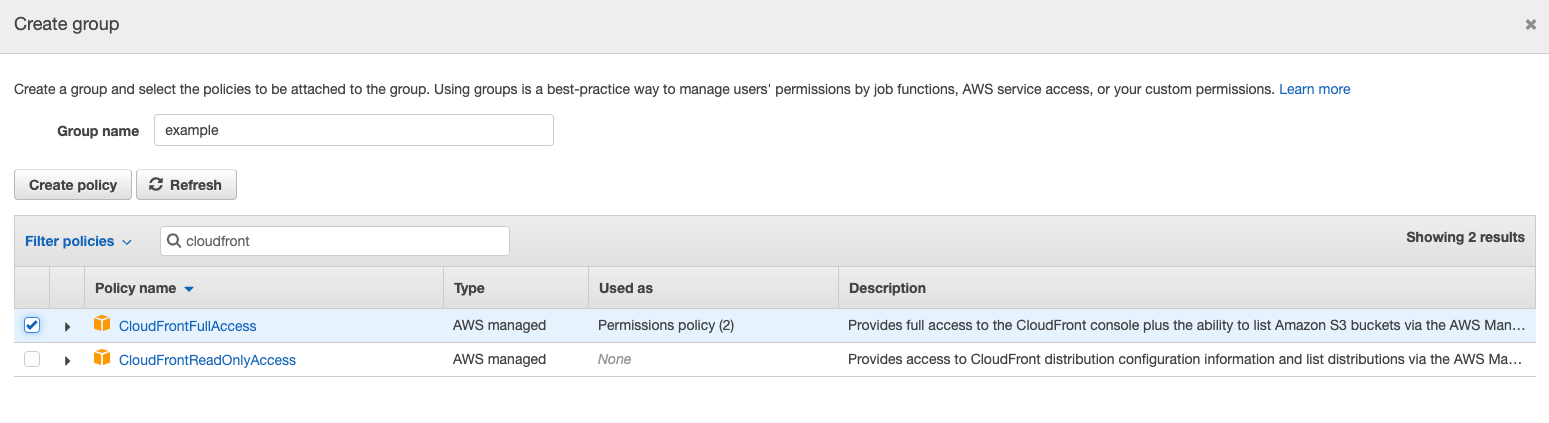1549x423 pixels.
Task: Refresh the policy list
Action: pyautogui.click(x=186, y=185)
